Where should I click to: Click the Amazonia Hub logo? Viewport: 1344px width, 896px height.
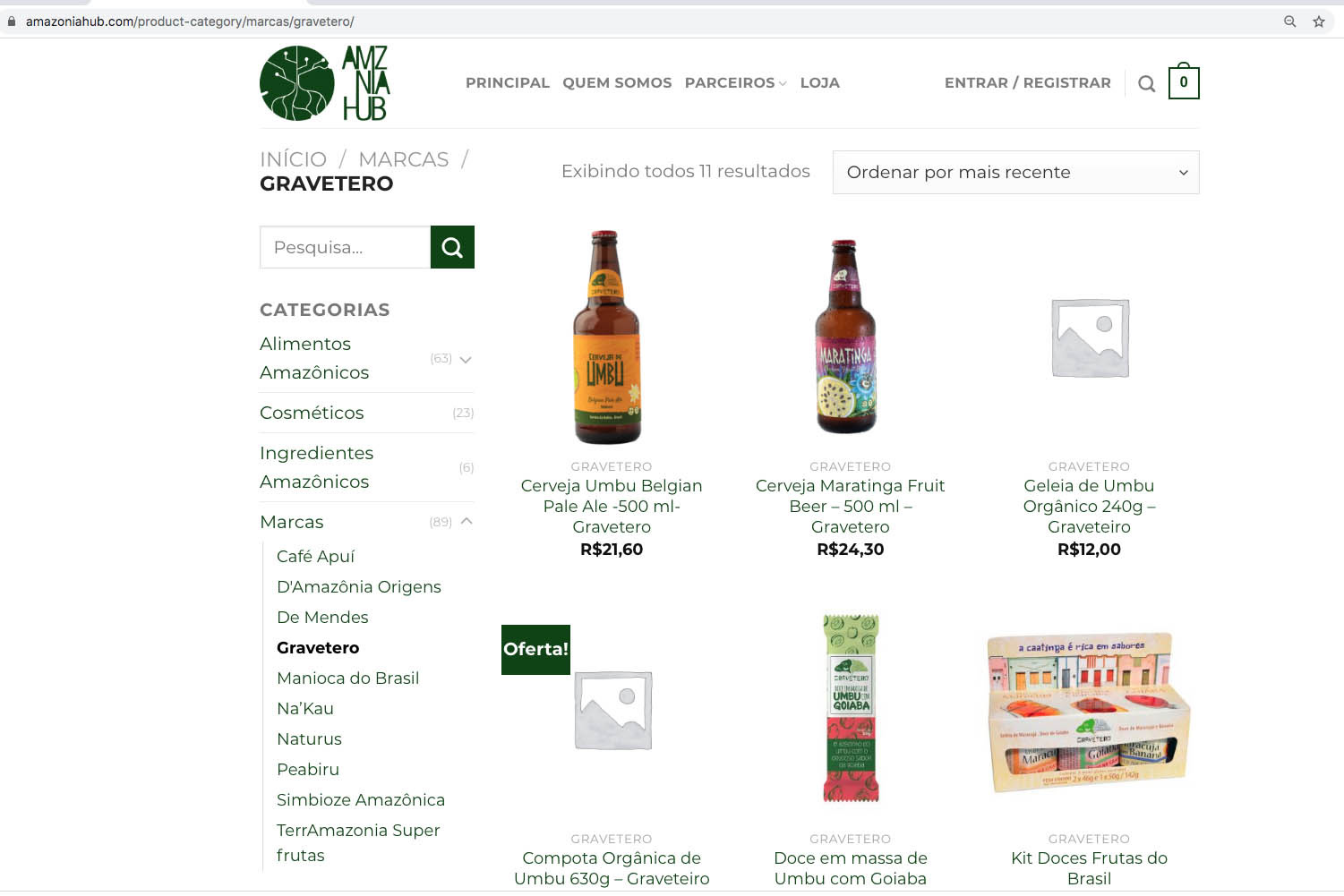point(325,83)
